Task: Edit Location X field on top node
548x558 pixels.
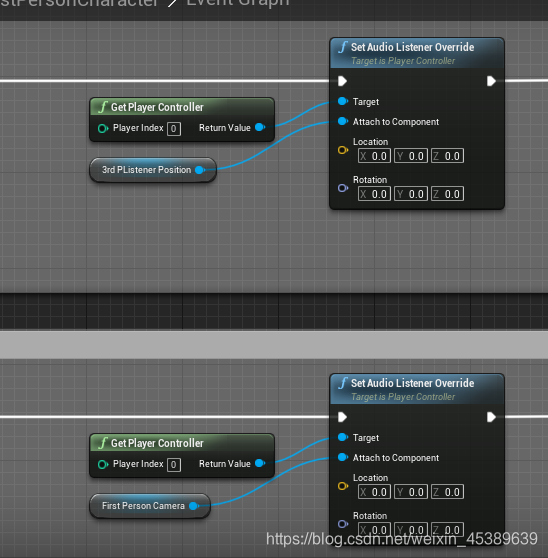Action: click(x=374, y=156)
